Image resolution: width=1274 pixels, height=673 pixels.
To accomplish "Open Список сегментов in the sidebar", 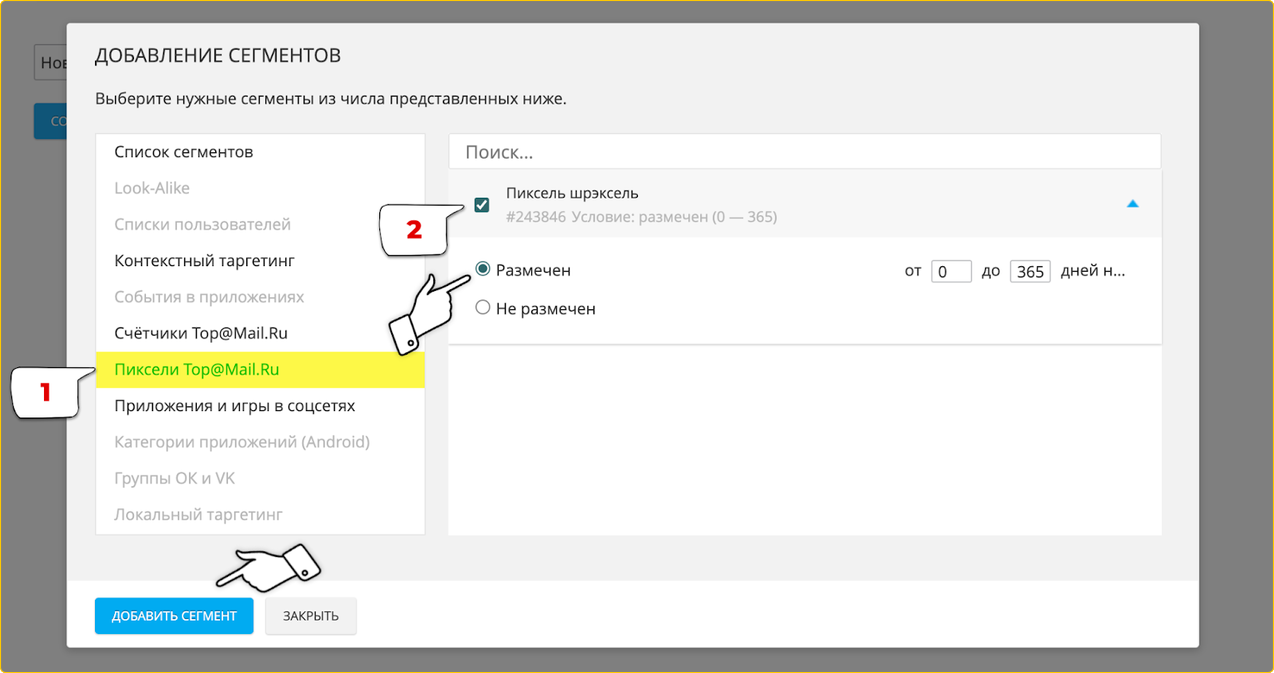I will pyautogui.click(x=184, y=152).
